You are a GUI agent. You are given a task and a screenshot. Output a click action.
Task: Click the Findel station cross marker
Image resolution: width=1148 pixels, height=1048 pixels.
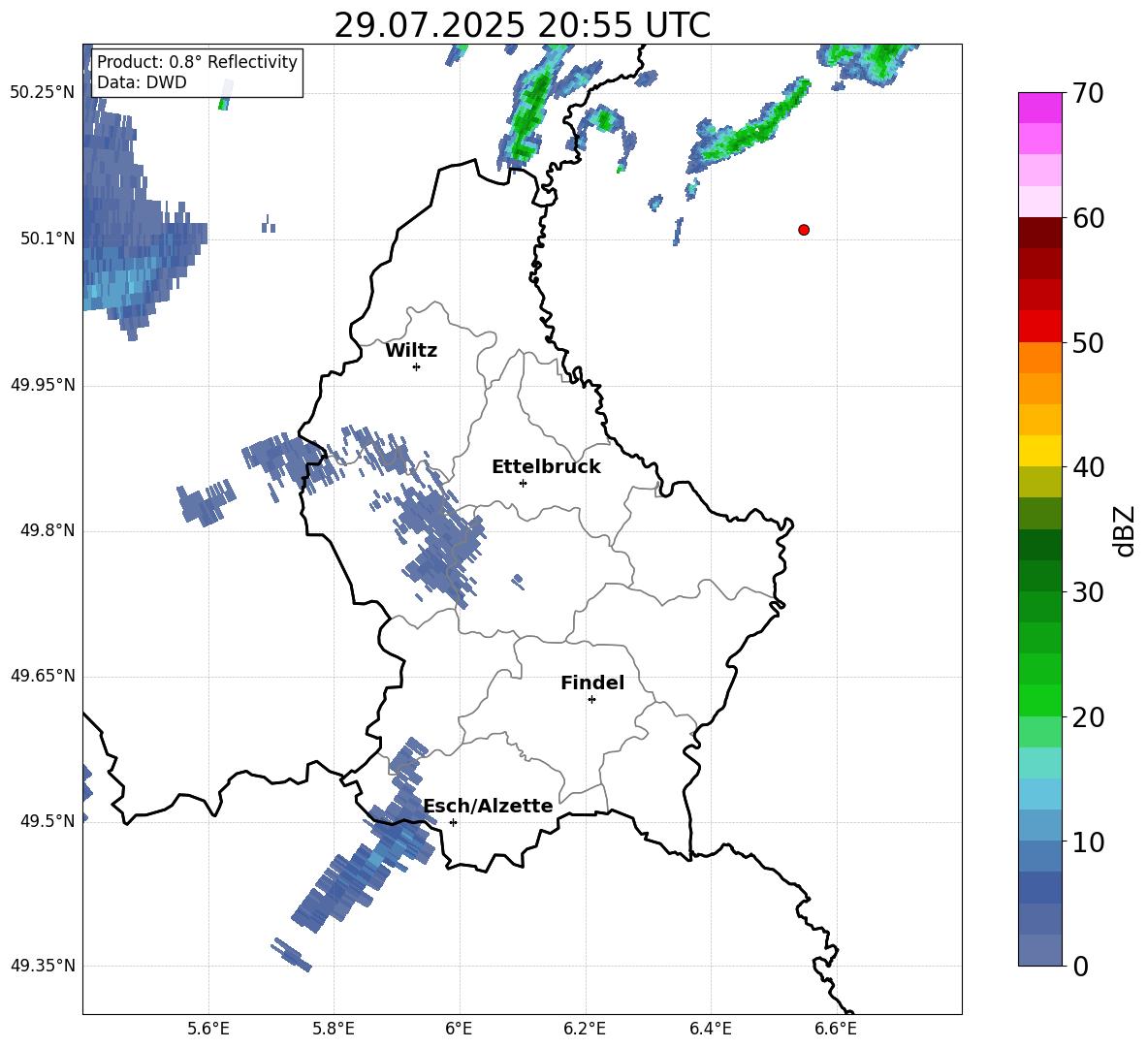coord(591,700)
